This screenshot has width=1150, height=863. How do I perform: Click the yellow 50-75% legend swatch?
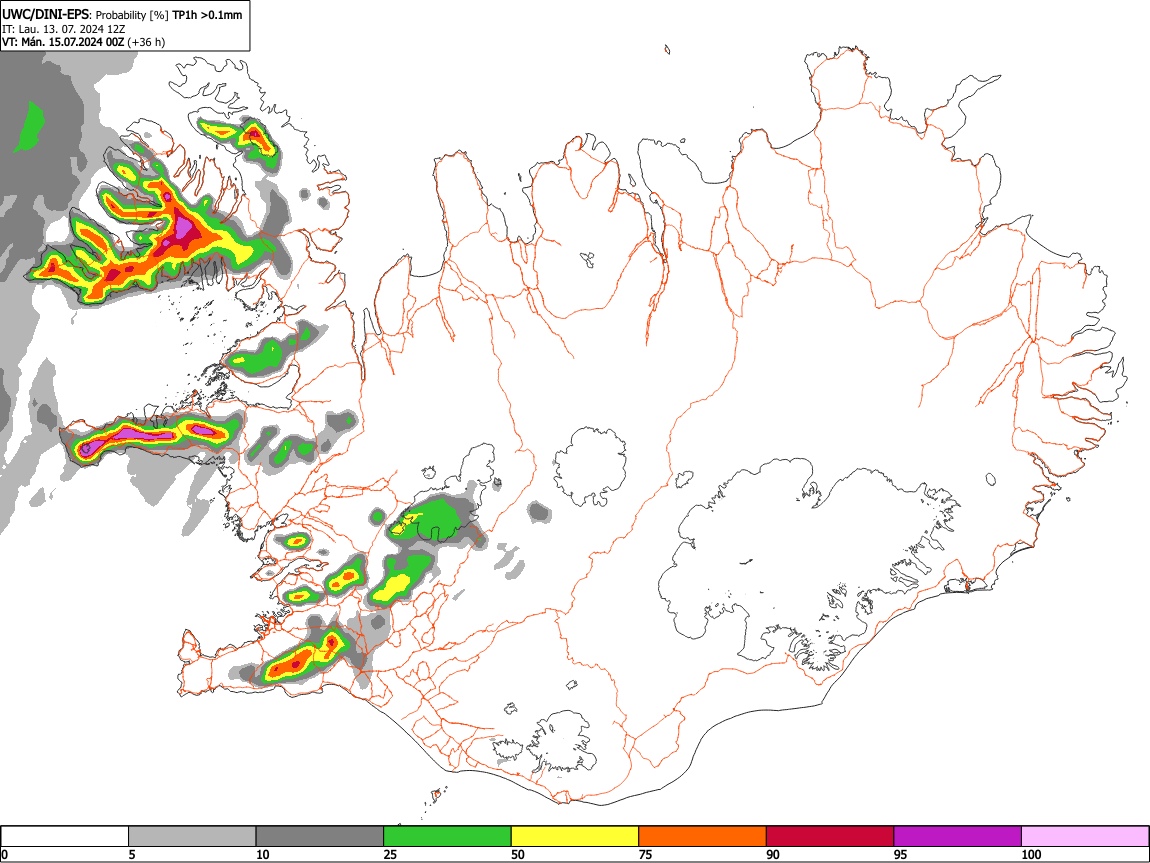click(575, 837)
